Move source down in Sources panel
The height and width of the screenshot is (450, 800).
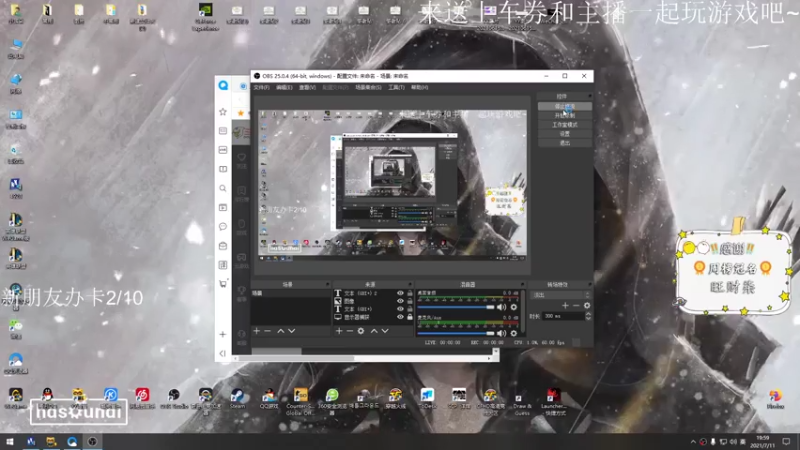(x=385, y=331)
